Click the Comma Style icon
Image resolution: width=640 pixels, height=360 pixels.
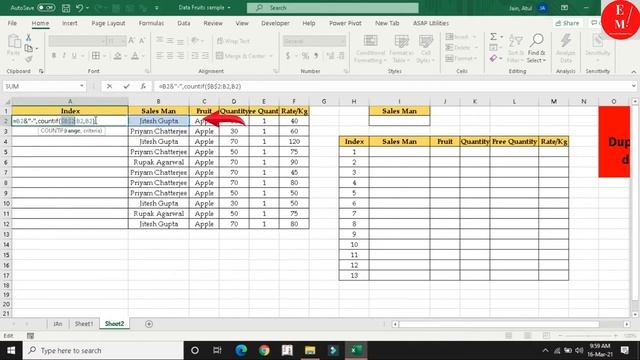pyautogui.click(x=316, y=56)
